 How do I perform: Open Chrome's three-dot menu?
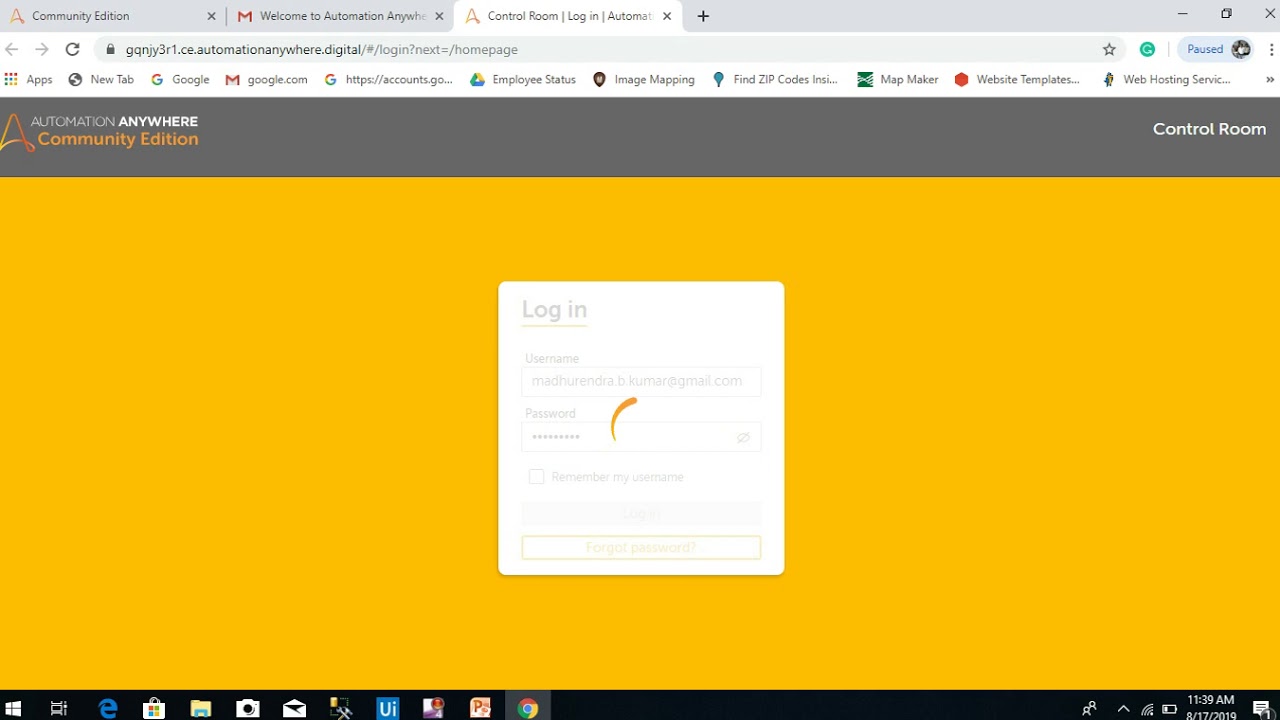click(x=1272, y=49)
